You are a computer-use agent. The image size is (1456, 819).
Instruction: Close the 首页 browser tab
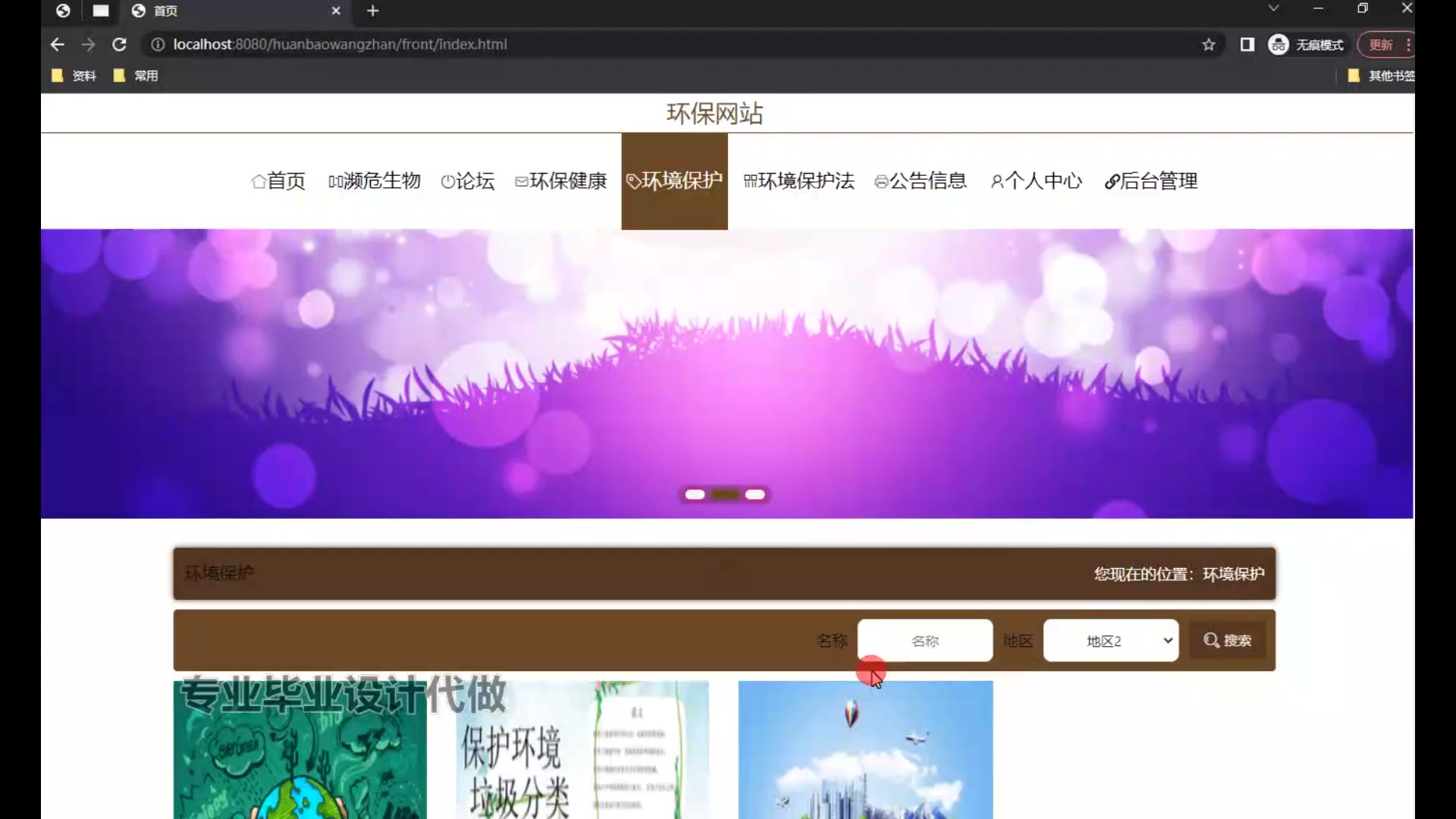(x=336, y=11)
